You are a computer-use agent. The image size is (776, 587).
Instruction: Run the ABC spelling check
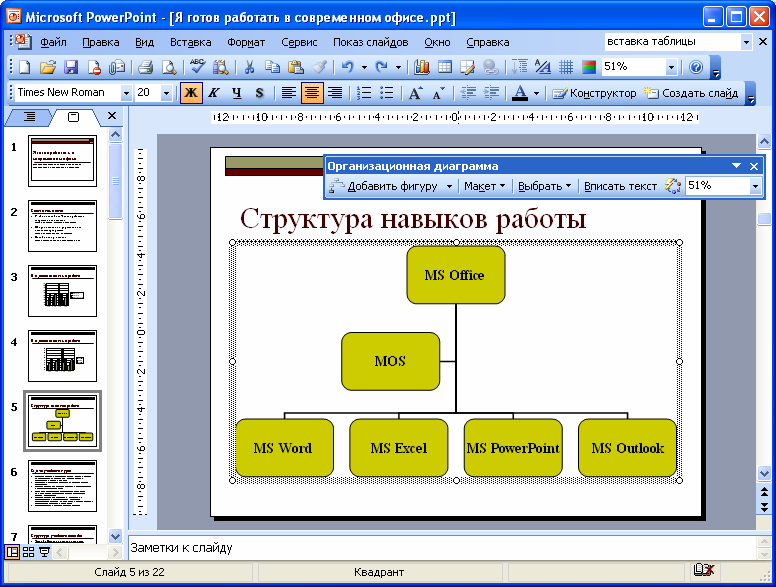pos(197,67)
